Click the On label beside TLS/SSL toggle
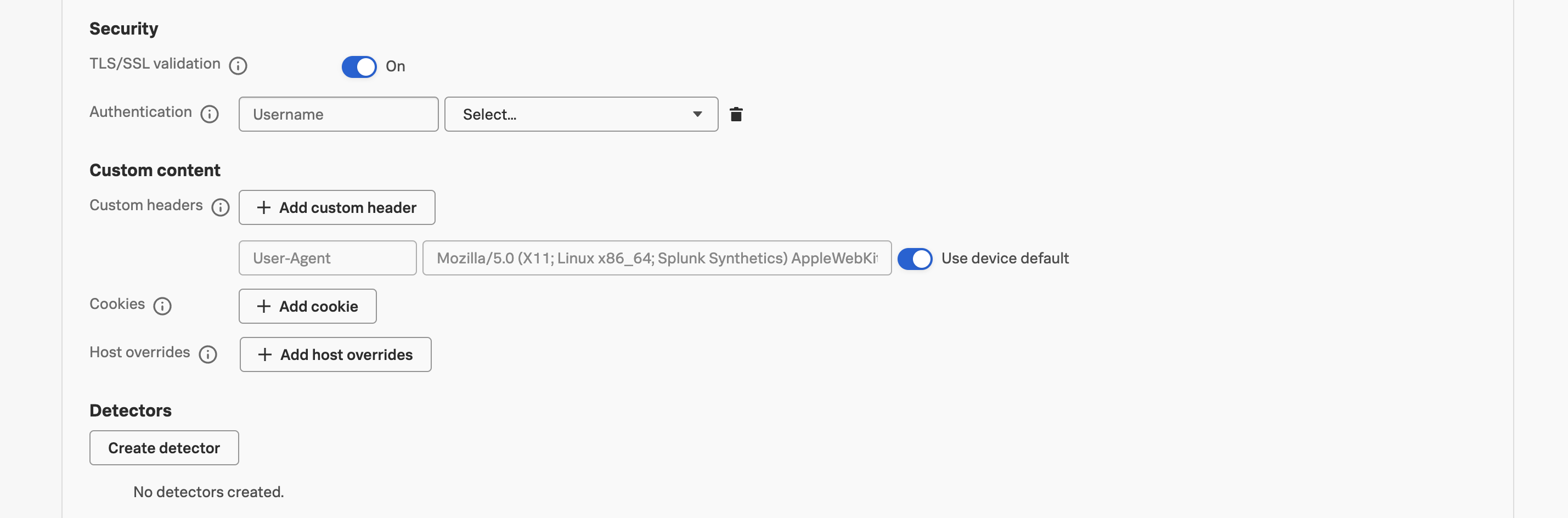The image size is (1568, 518). coord(396,66)
